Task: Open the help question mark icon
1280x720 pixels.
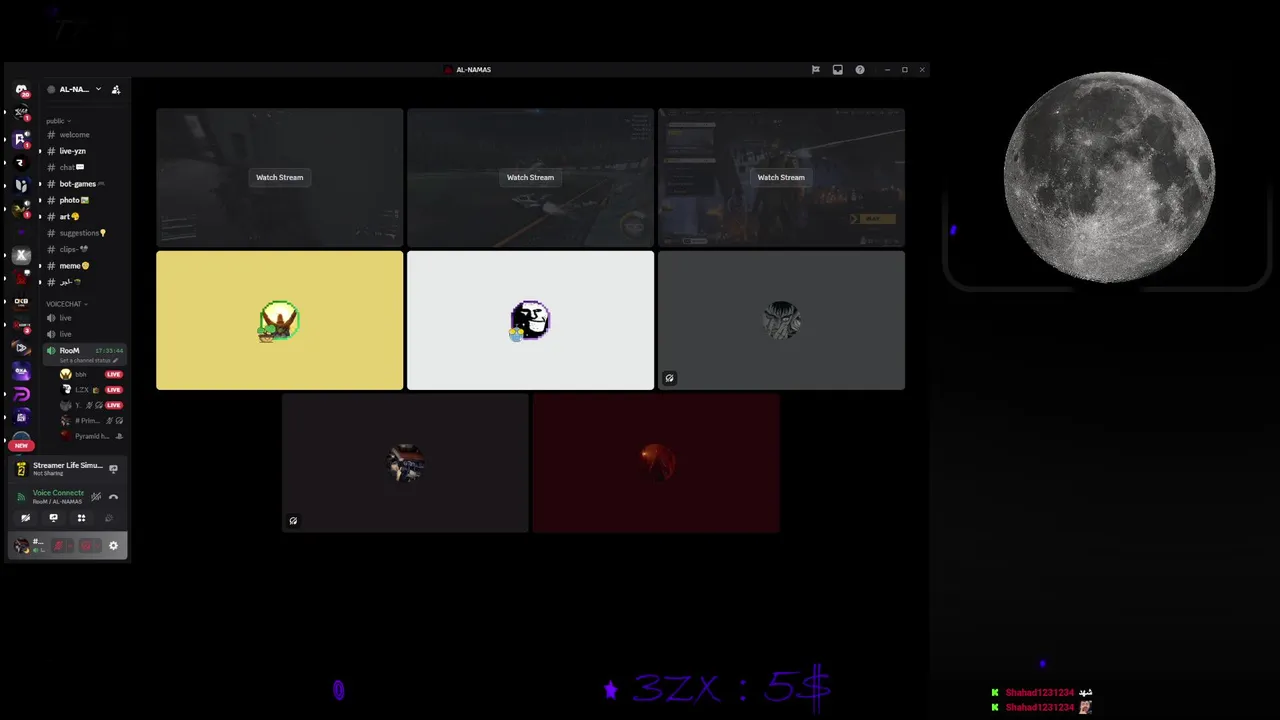Action: [859, 70]
